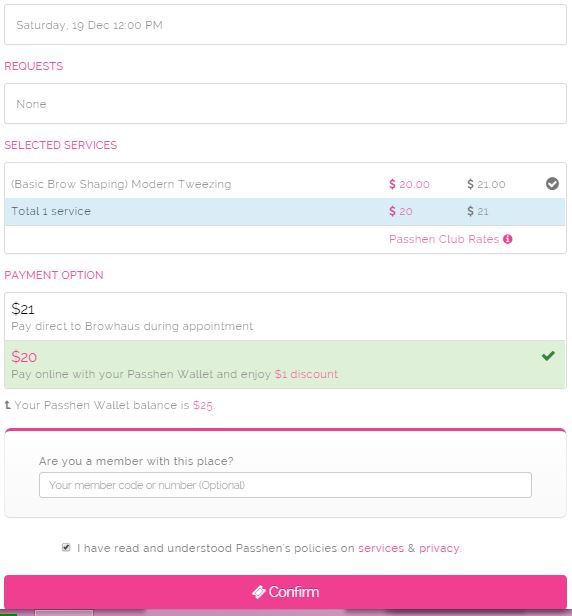Focus the member code or number field
The width and height of the screenshot is (572, 616).
(x=285, y=485)
